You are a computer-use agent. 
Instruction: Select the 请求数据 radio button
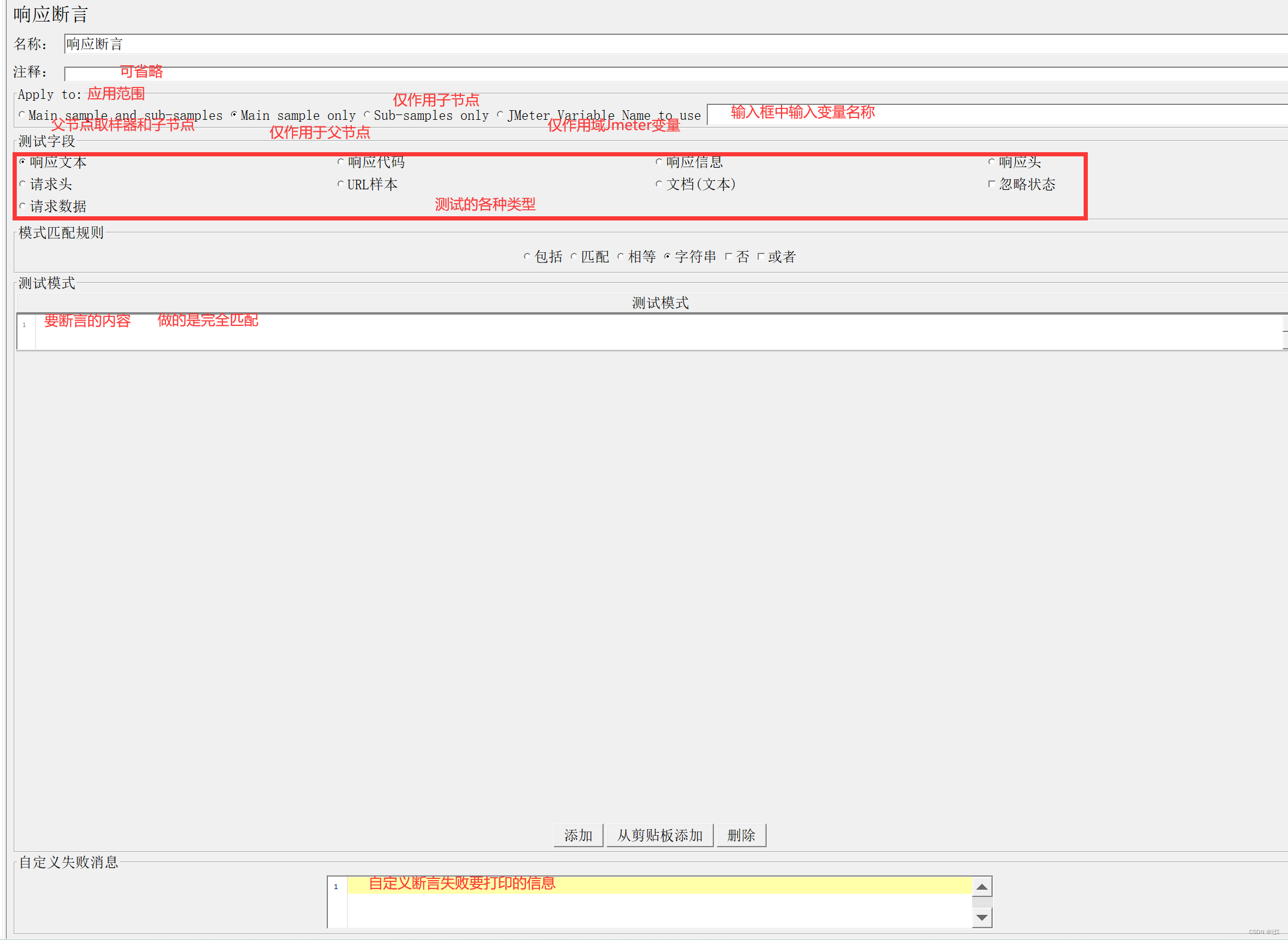23,206
